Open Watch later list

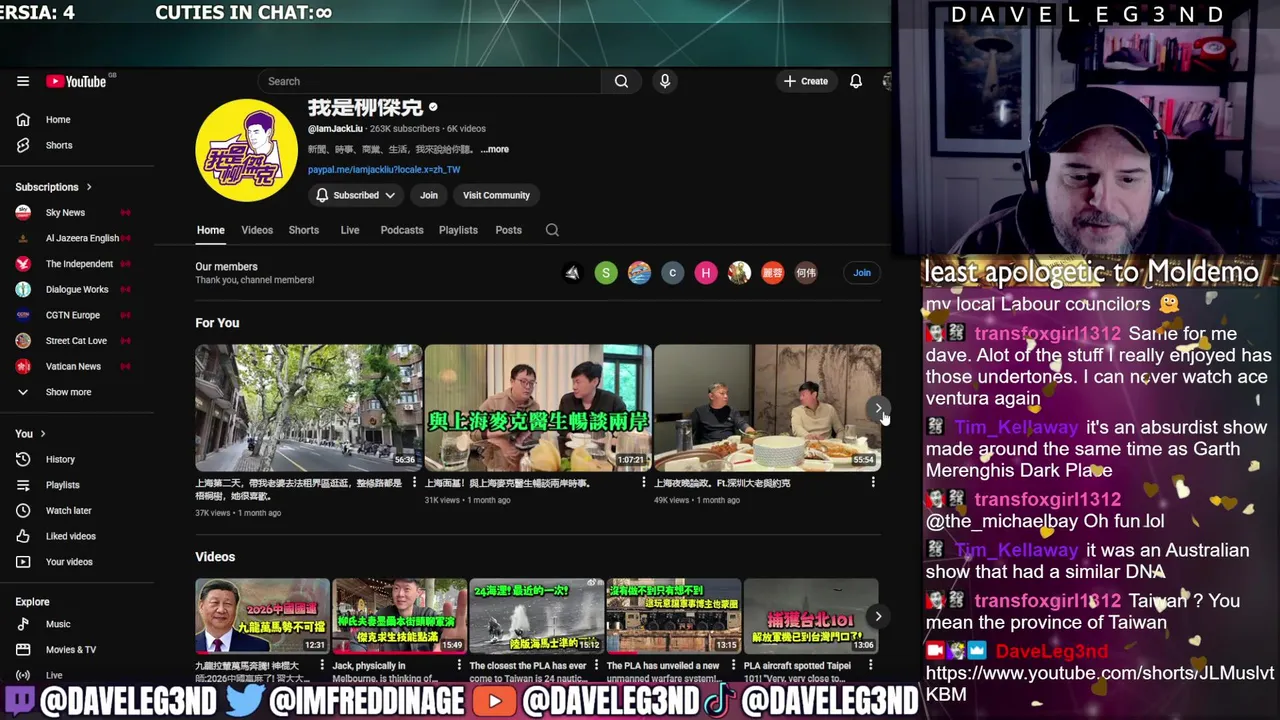(x=68, y=510)
